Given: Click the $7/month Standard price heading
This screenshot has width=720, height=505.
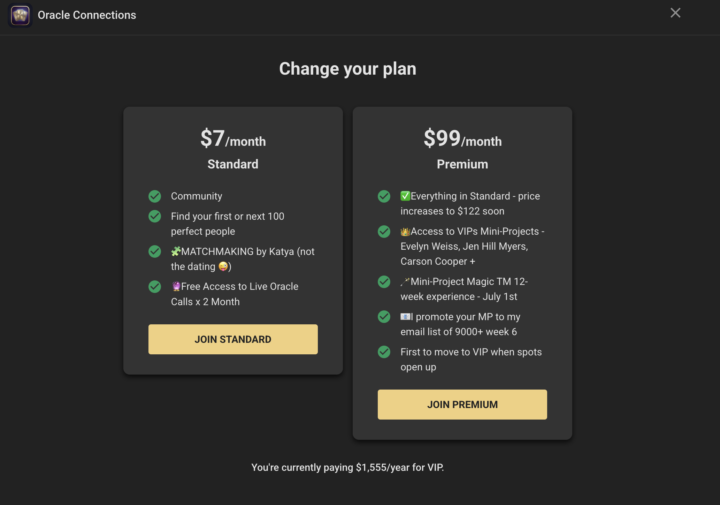Looking at the screenshot, I should click(233, 139).
